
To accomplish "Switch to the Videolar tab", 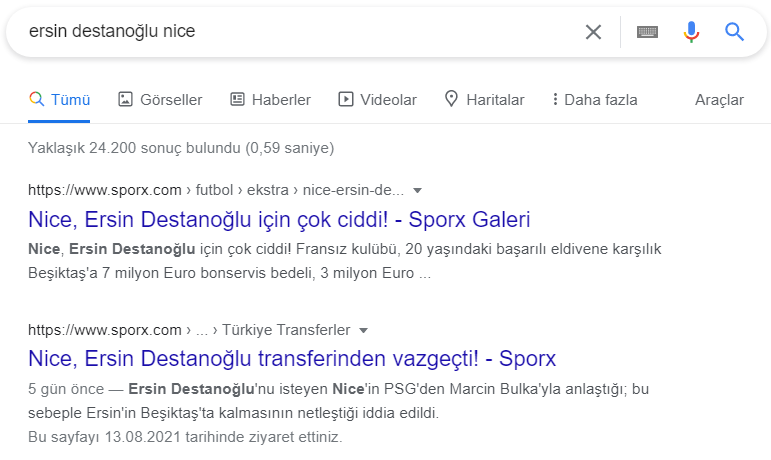I will [388, 99].
